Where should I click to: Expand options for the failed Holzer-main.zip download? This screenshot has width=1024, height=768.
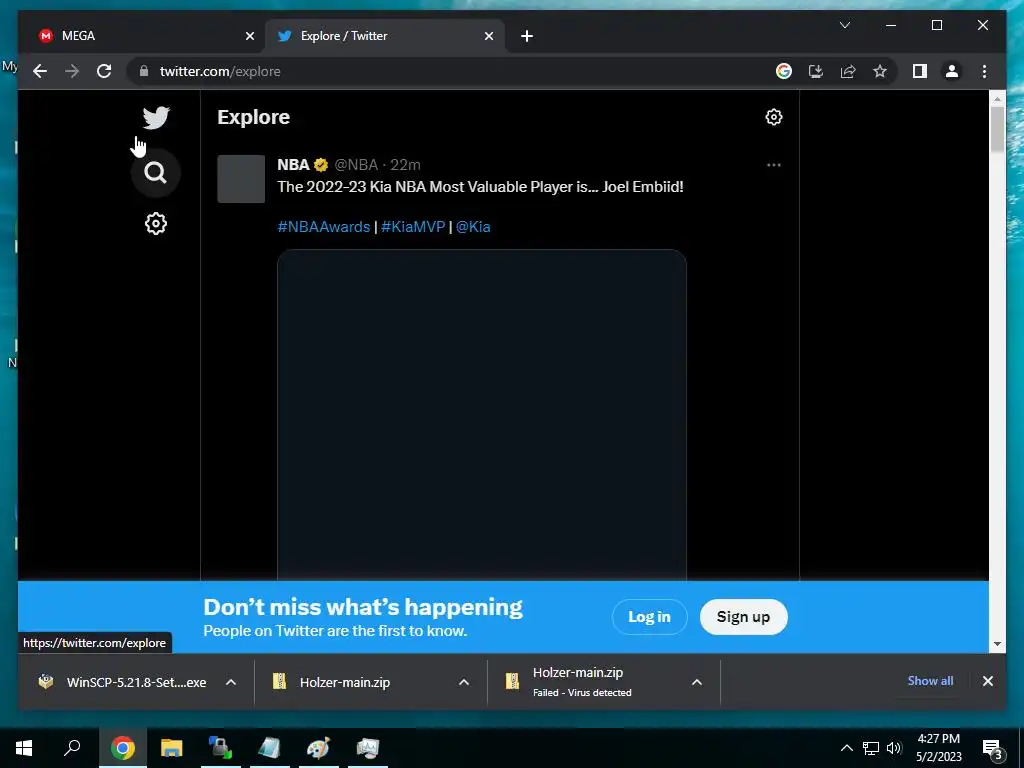tap(697, 682)
